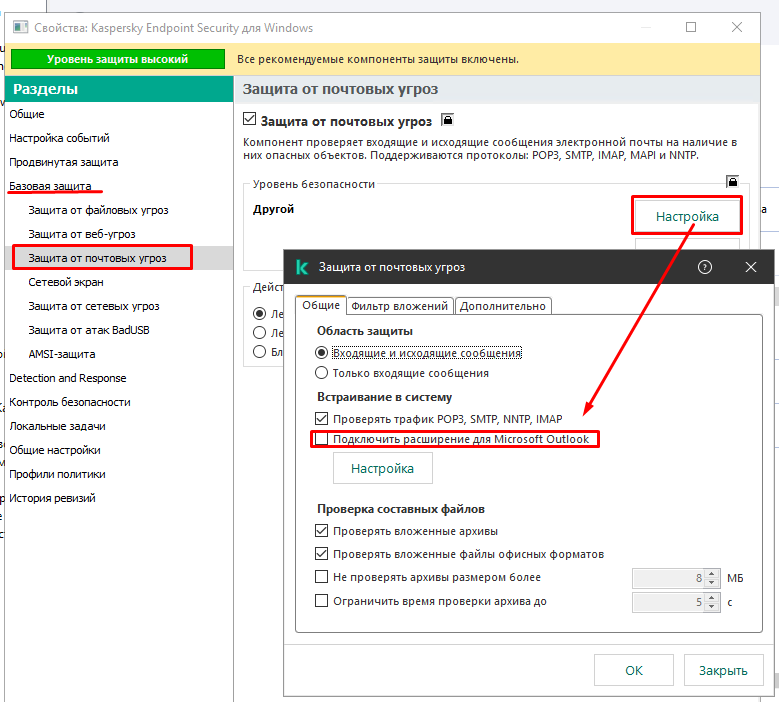Maximize the Свойства Kaspersky window
The height and width of the screenshot is (702, 779).
pyautogui.click(x=691, y=27)
